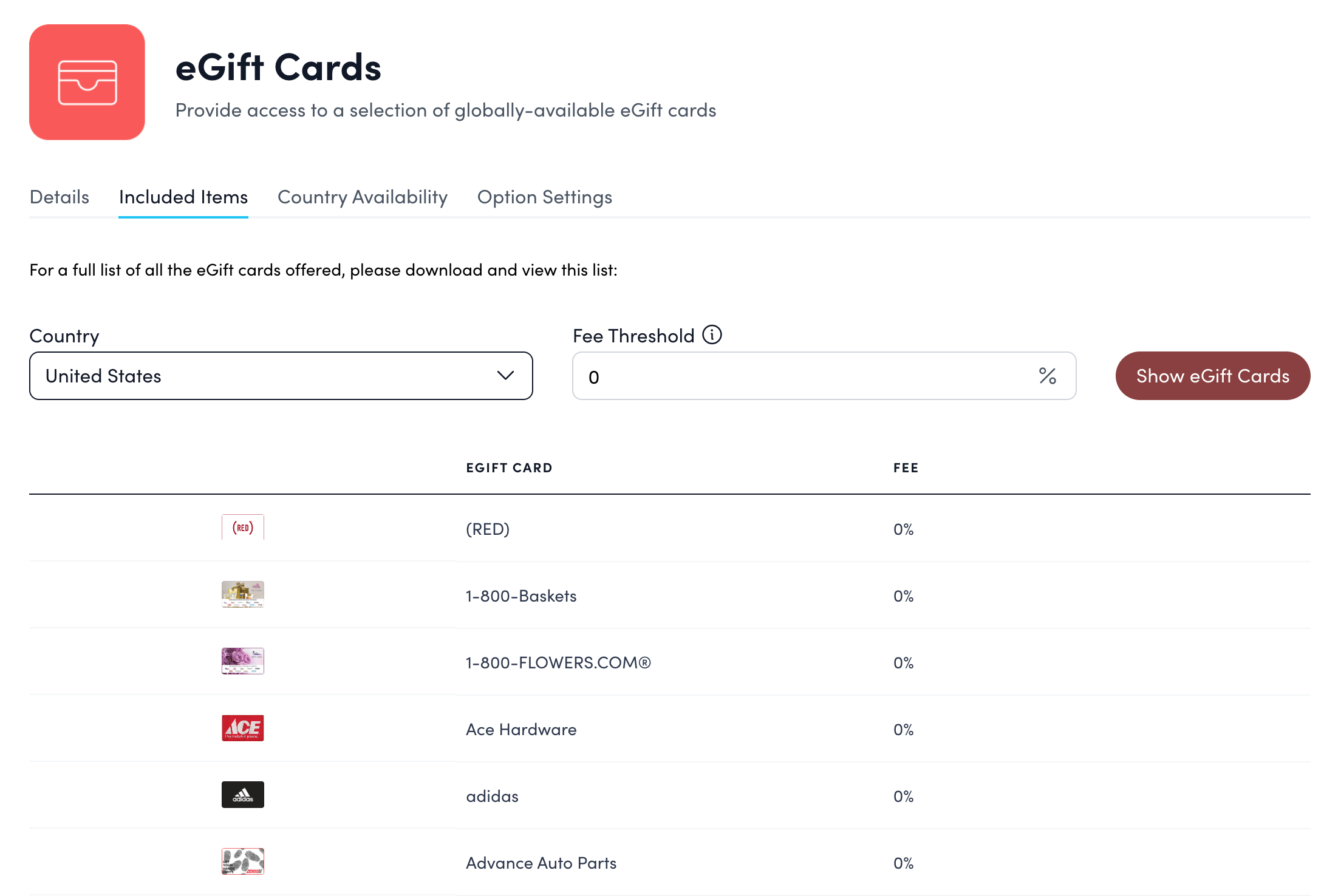This screenshot has height=896, width=1341.
Task: Click the 1-800-FLOWERS.COM card thumbnail
Action: pyautogui.click(x=242, y=661)
